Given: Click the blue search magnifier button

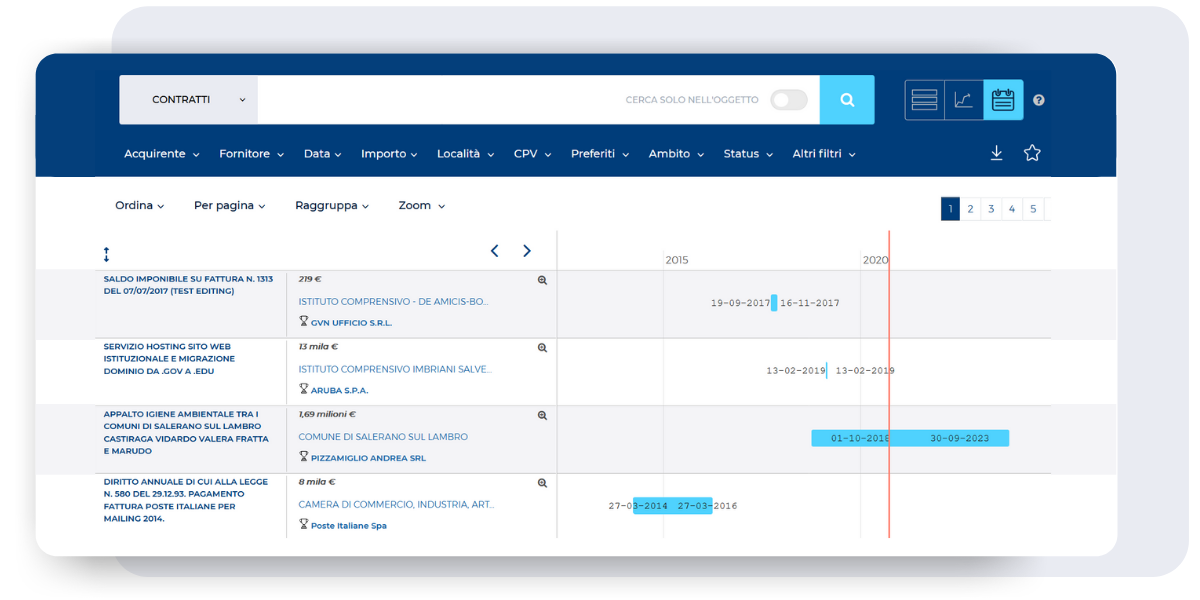Looking at the screenshot, I should [847, 100].
